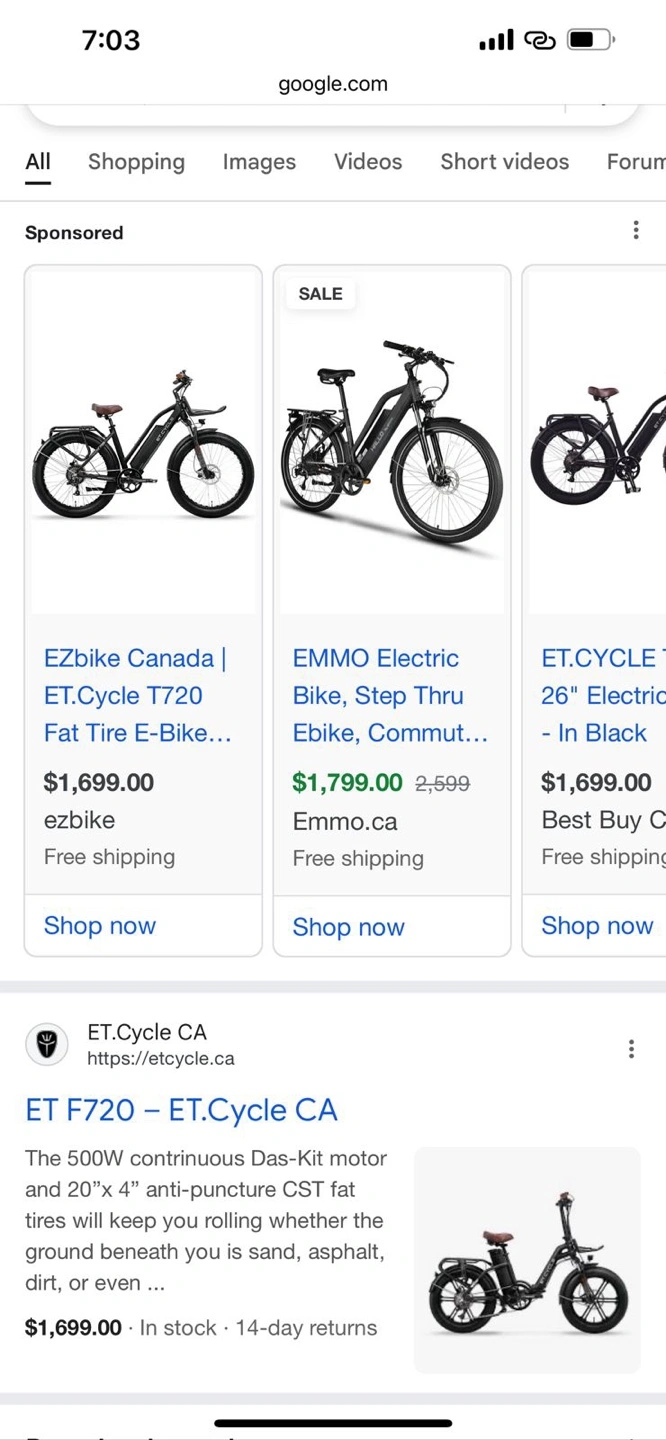The height and width of the screenshot is (1440, 666).
Task: Click the ET.Cycle CA site favicon
Action: 47,1045
